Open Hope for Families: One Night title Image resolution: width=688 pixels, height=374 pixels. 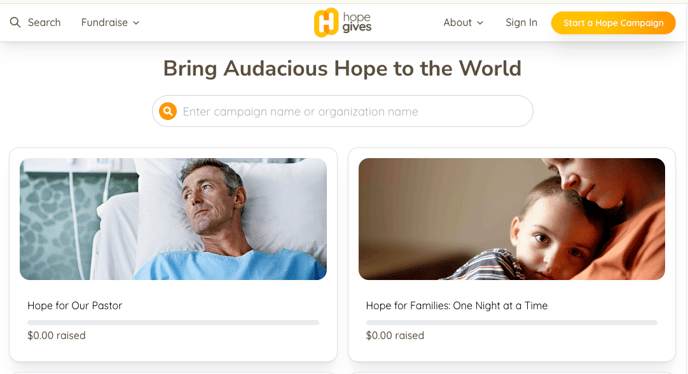click(x=457, y=306)
